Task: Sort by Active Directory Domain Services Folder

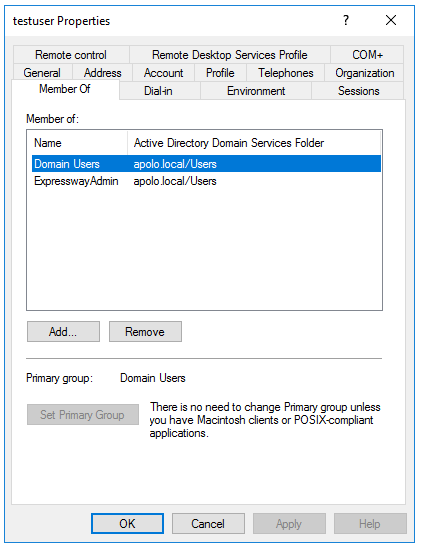Action: (x=254, y=143)
